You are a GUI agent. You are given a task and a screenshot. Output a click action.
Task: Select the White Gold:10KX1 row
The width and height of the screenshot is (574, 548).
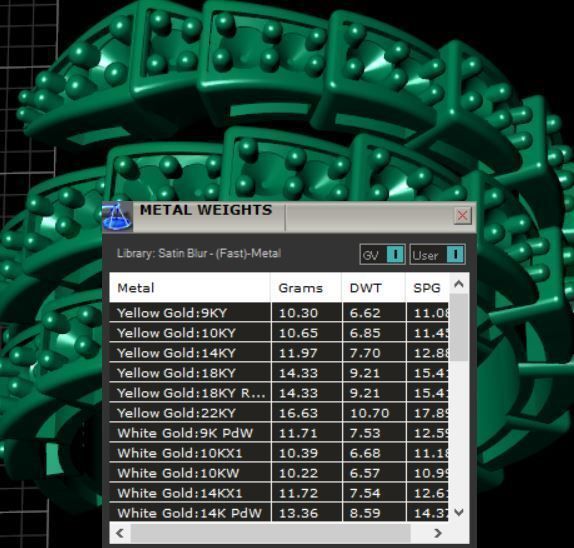pyautogui.click(x=279, y=453)
